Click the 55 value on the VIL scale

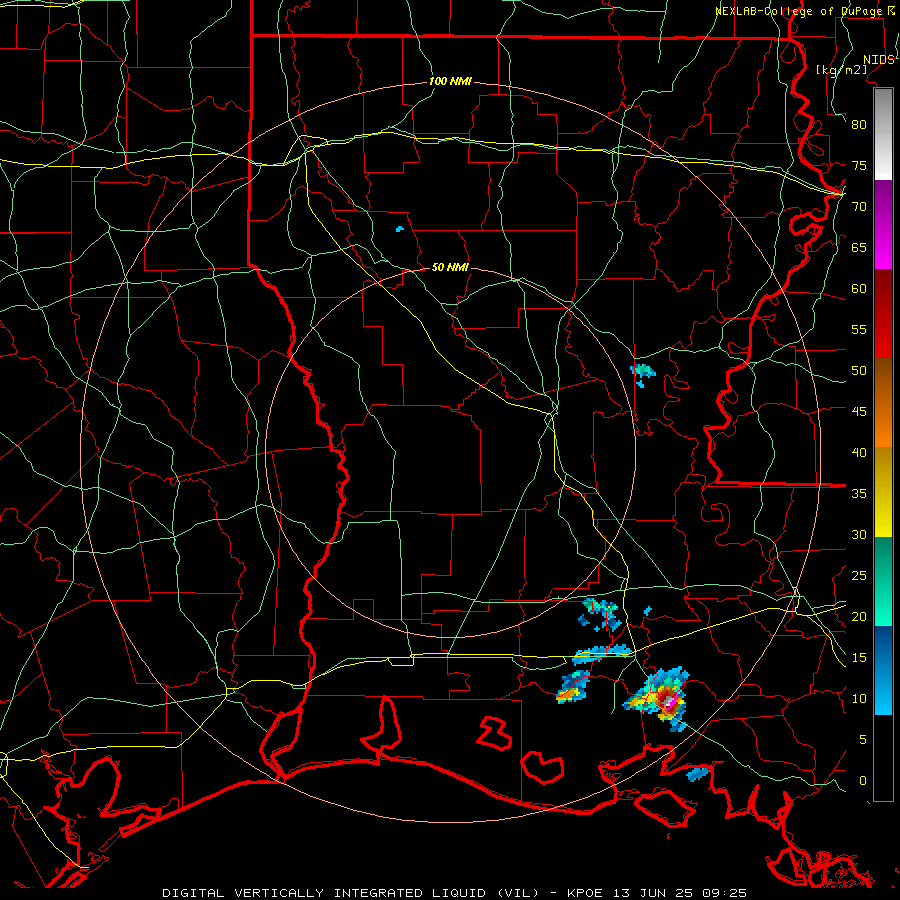[859, 329]
